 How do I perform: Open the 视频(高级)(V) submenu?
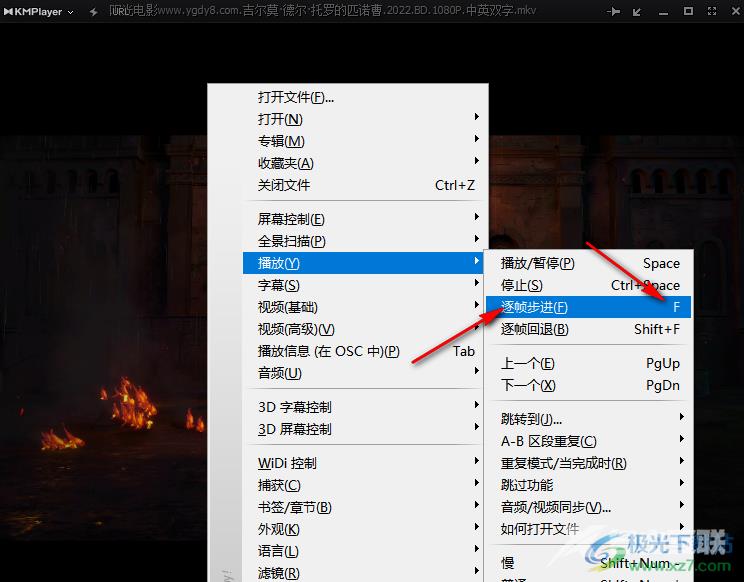[365, 329]
